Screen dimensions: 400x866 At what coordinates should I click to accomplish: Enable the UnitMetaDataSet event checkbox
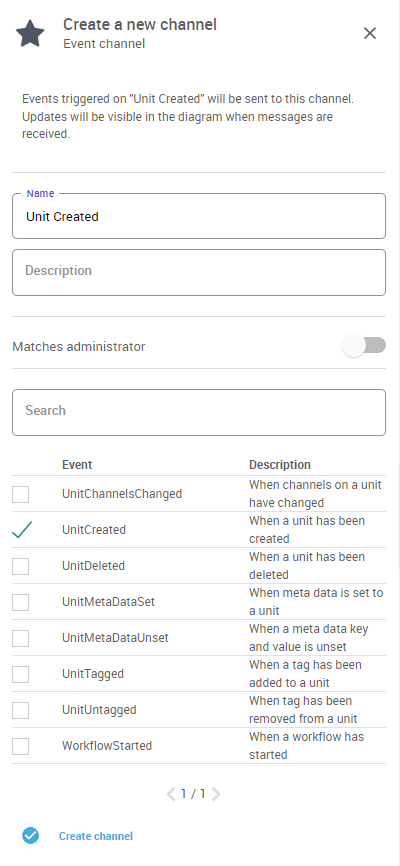click(x=20, y=602)
